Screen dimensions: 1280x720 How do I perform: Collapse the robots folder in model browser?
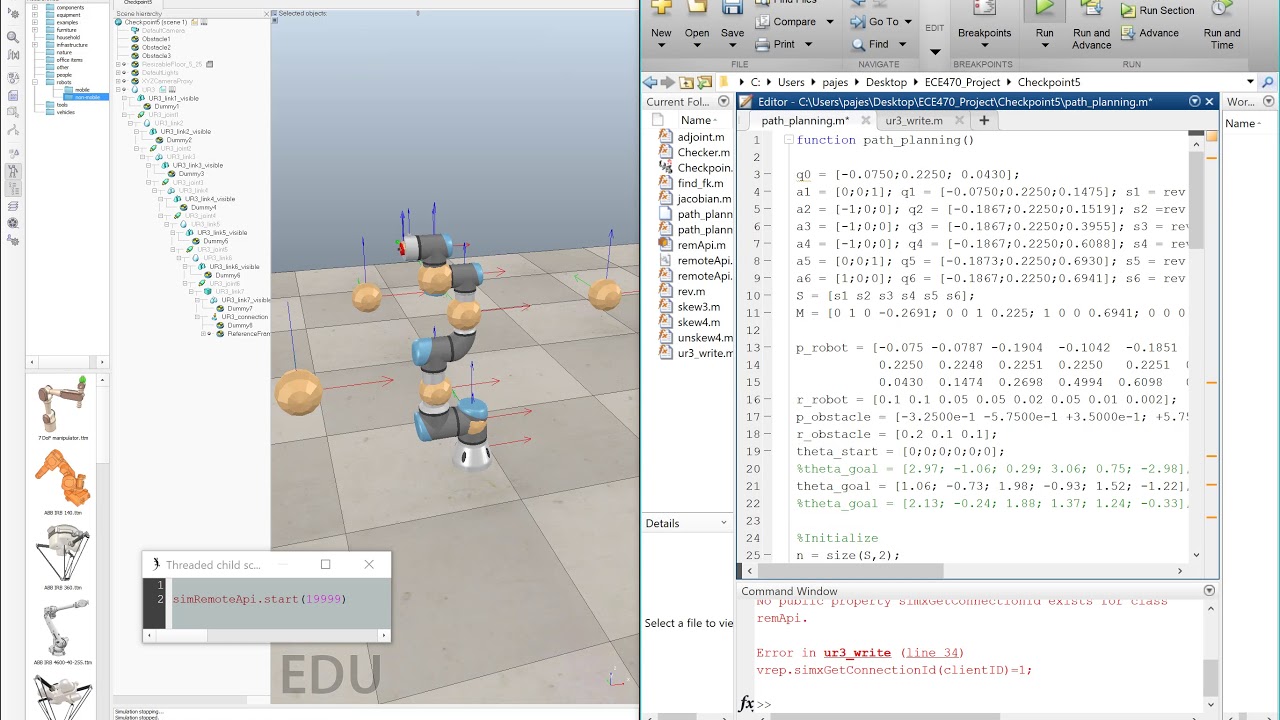click(x=34, y=82)
